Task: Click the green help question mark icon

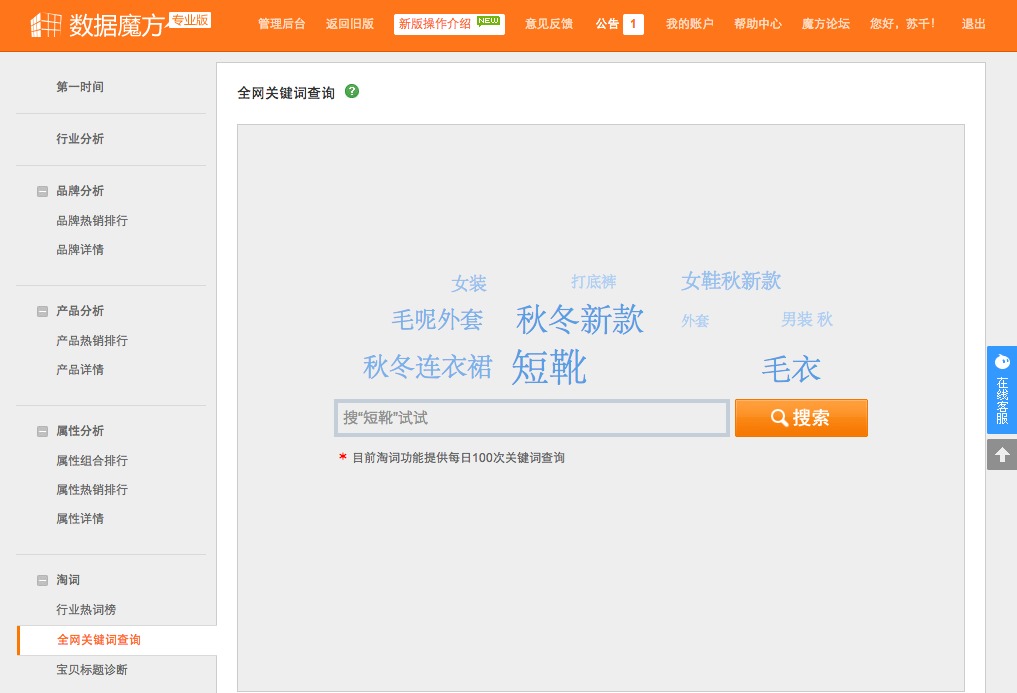Action: click(x=352, y=91)
